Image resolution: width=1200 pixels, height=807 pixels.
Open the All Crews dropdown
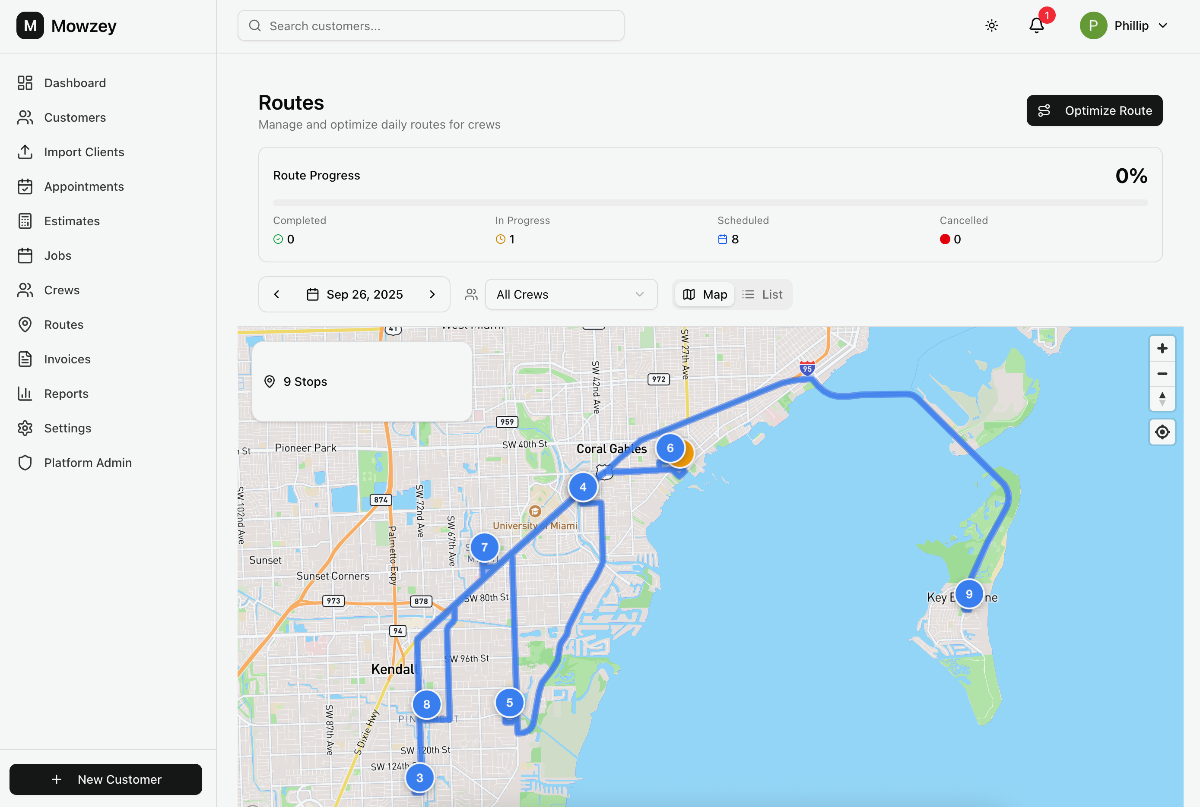tap(571, 294)
